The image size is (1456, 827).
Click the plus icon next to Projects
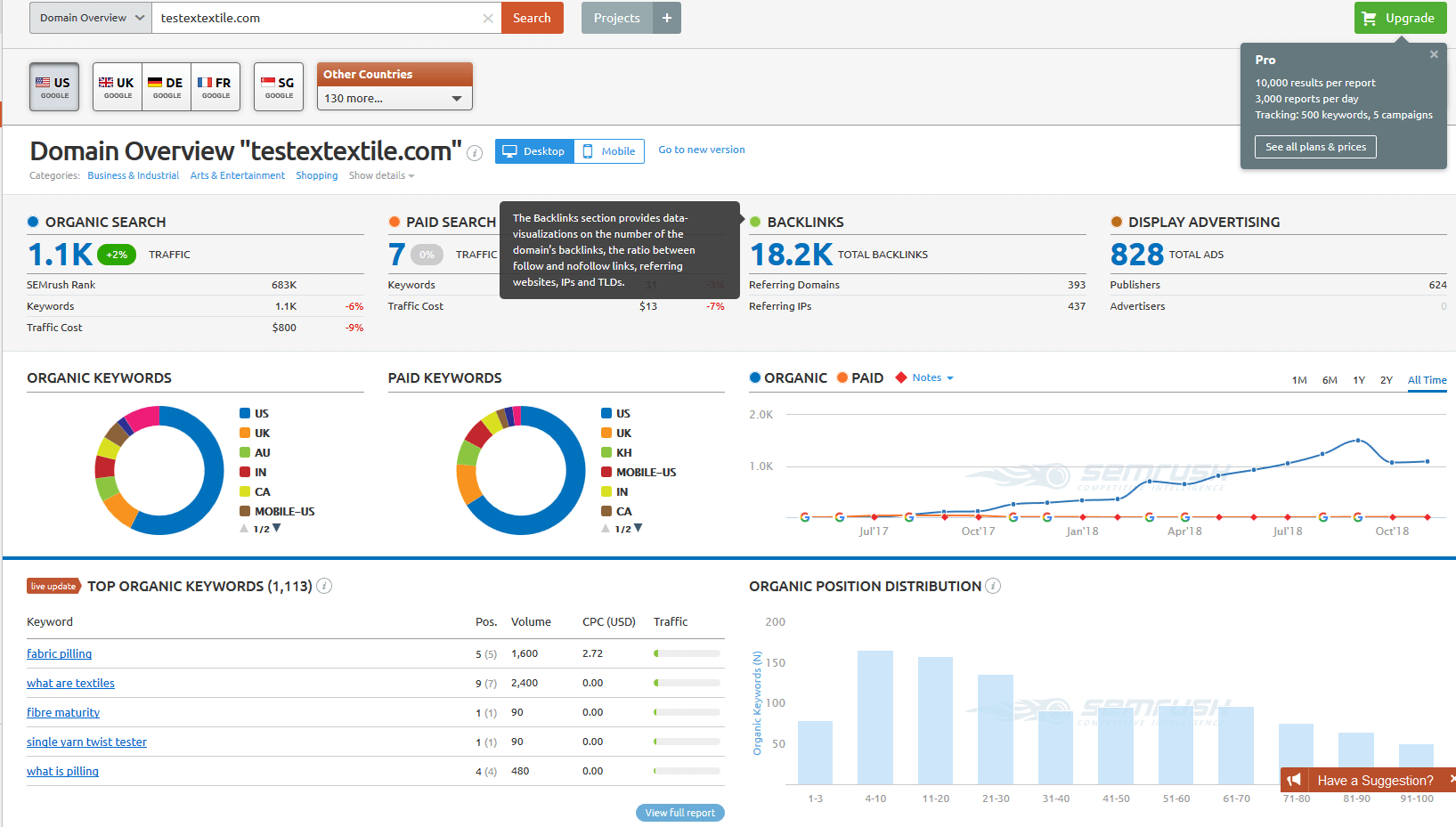[x=667, y=18]
